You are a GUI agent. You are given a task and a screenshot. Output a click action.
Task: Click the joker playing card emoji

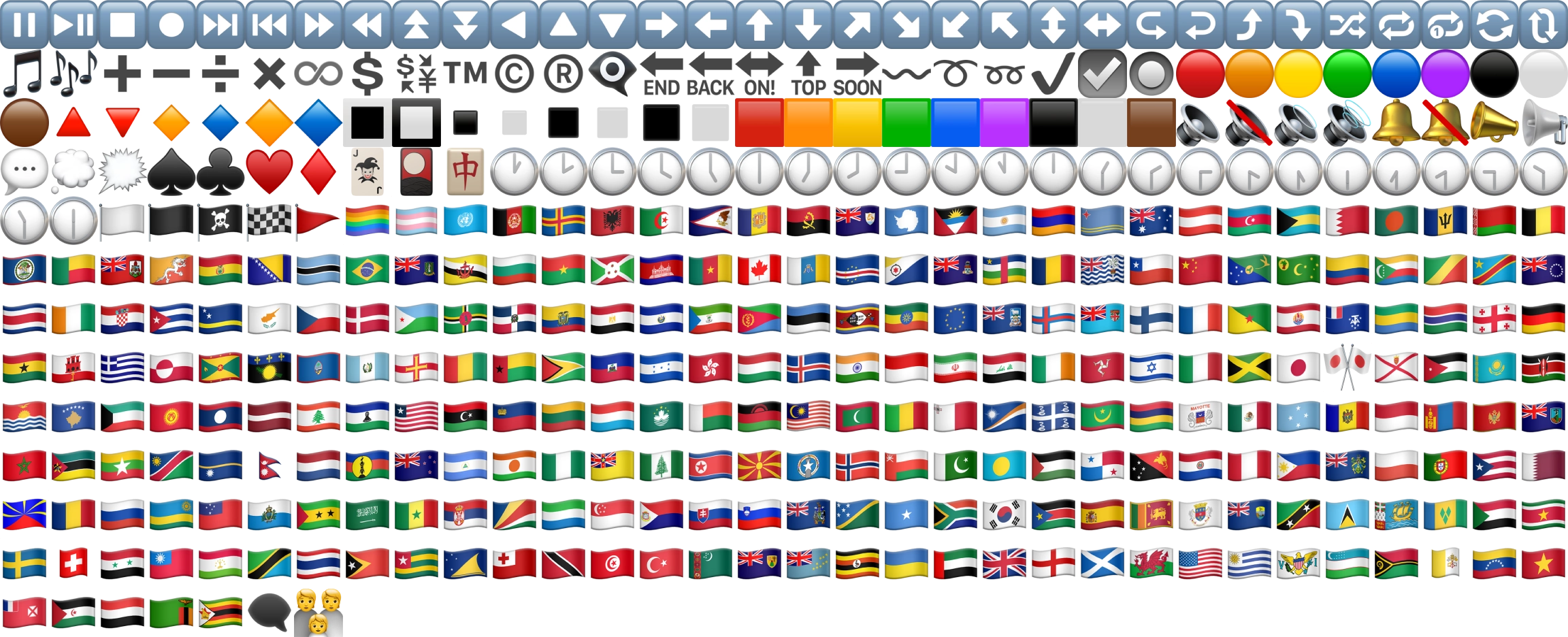367,171
